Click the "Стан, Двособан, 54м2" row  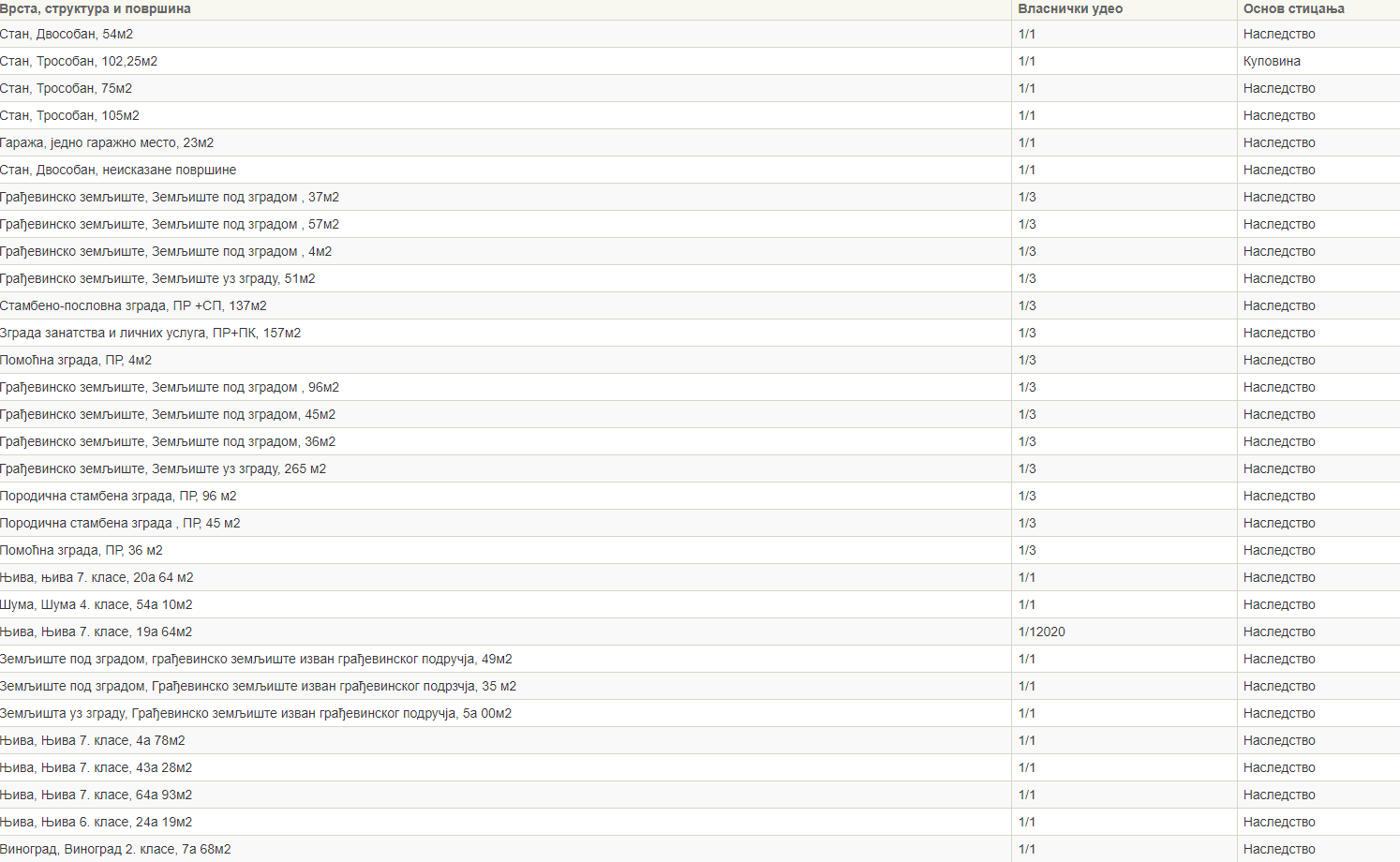(x=67, y=34)
